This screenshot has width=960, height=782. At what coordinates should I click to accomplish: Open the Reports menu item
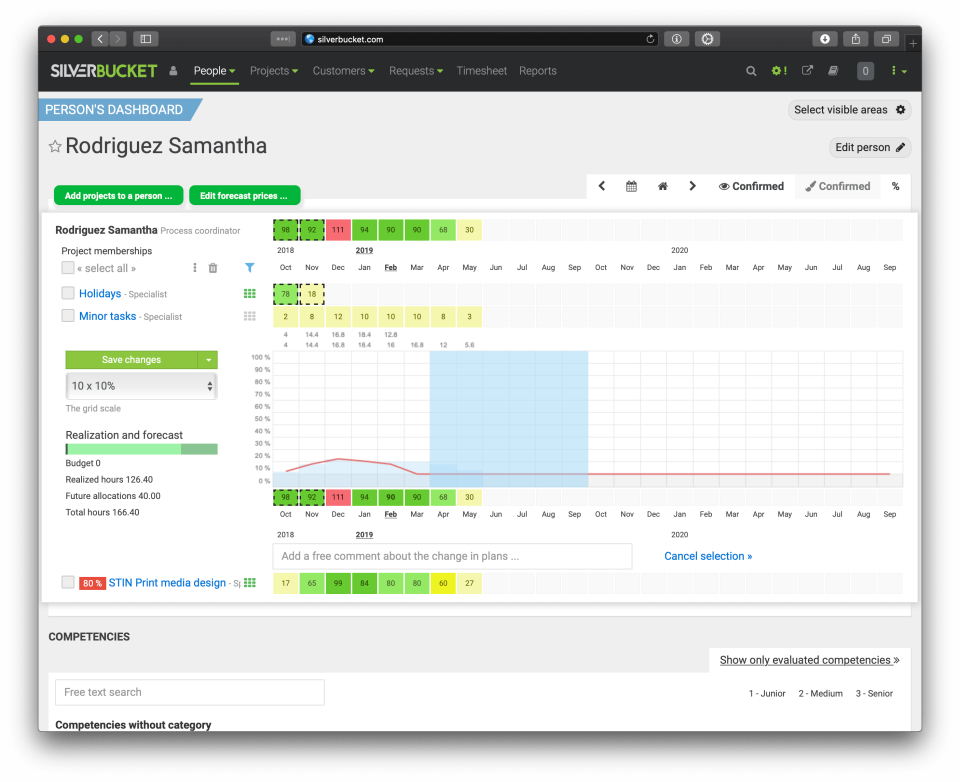[538, 71]
